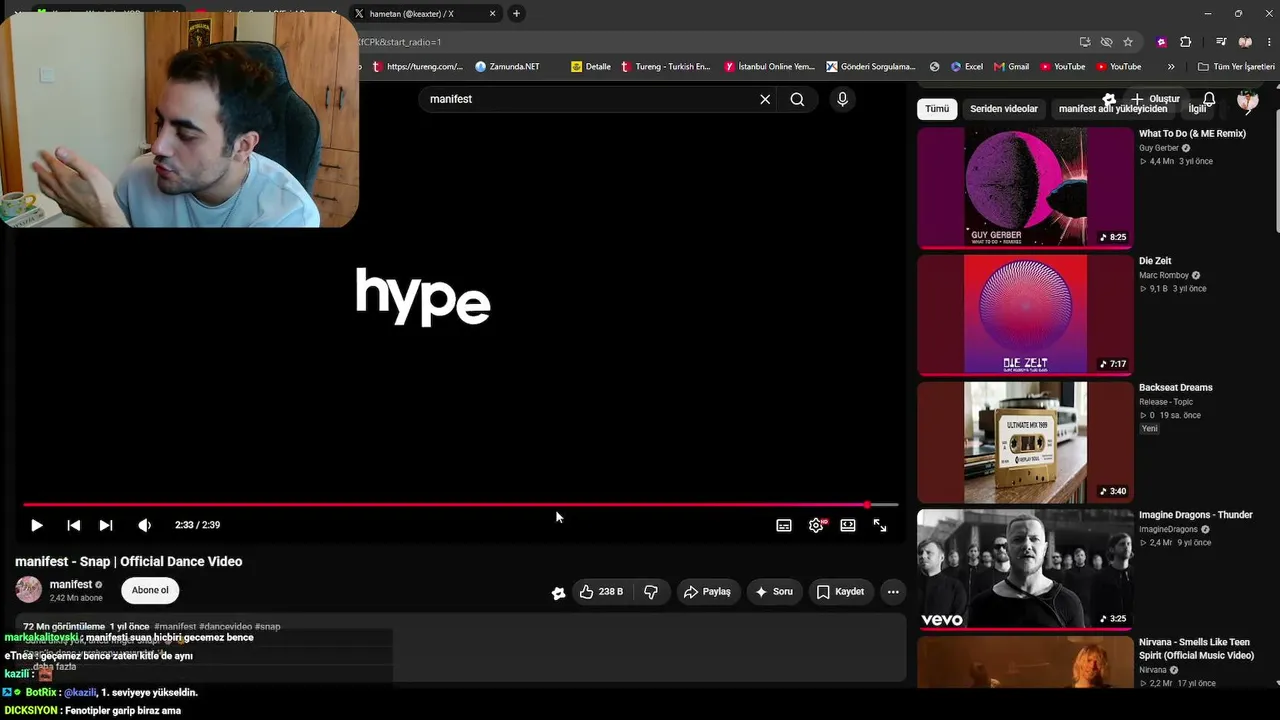Mute the video volume
The image size is (1280, 720).
pos(145,525)
